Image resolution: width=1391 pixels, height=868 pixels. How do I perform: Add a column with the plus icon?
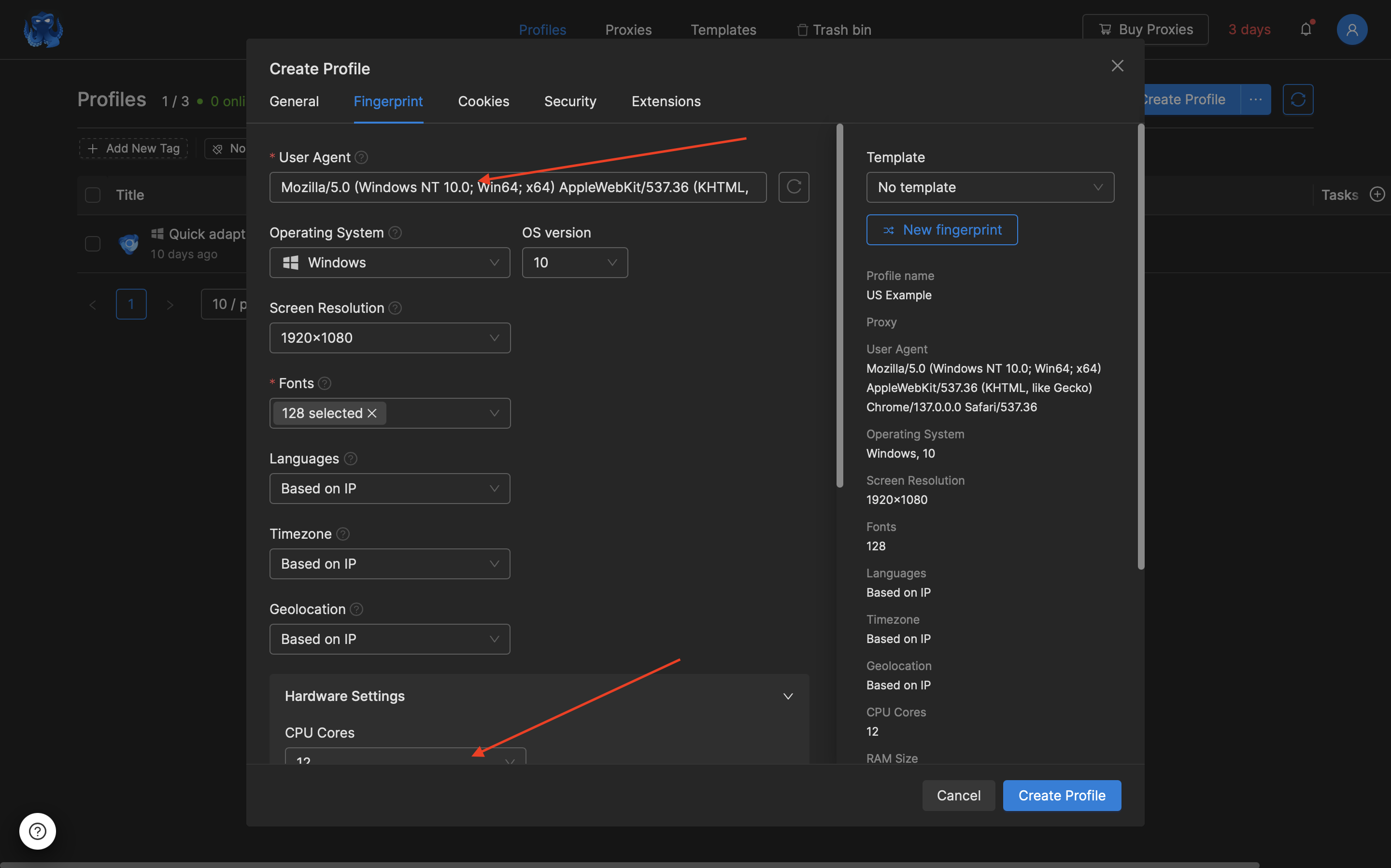click(x=1377, y=195)
